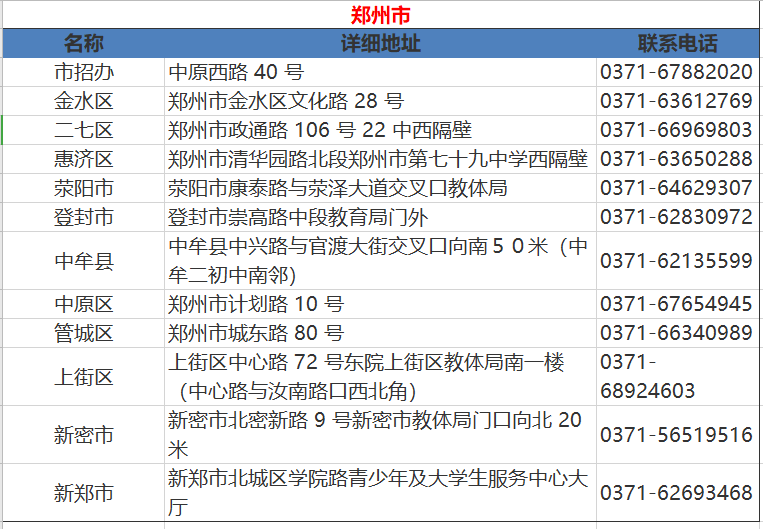
Task: Select the 金水区 name cell
Action: coord(84,101)
